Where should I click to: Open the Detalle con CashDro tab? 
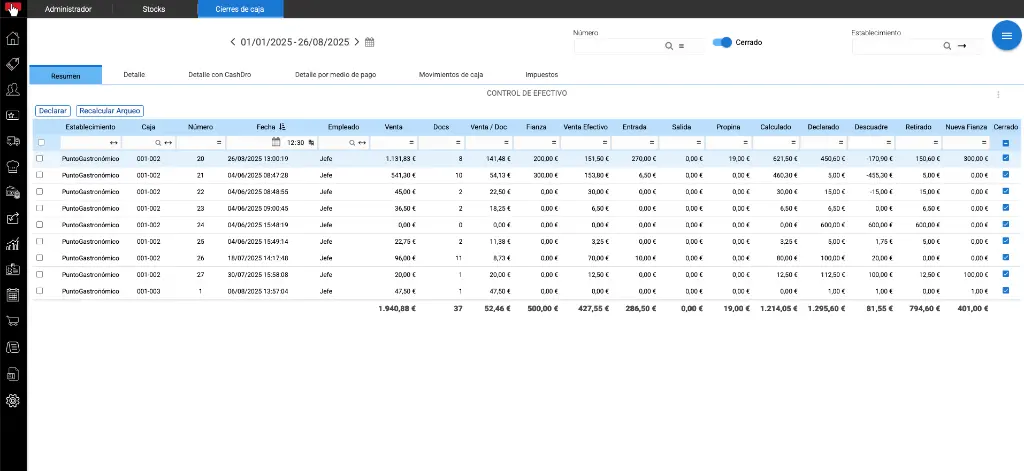(x=219, y=75)
